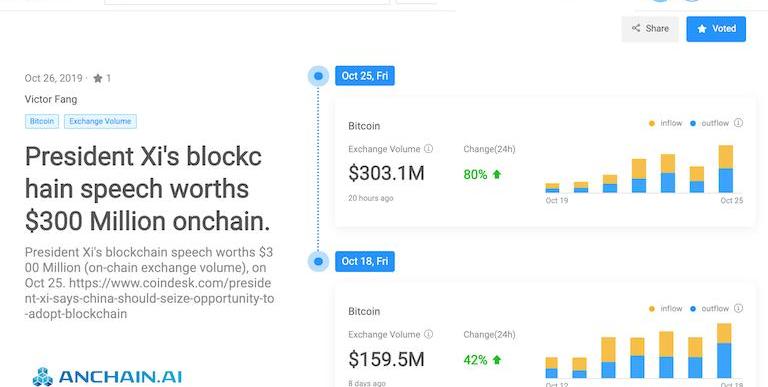This screenshot has width=768, height=387.
Task: Select the Bitcoin tag
Action: (x=42, y=121)
